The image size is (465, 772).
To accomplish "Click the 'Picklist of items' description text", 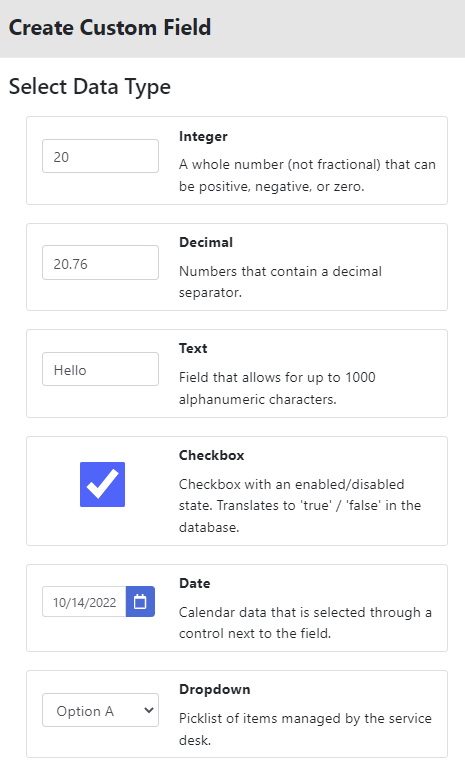I will pos(305,729).
